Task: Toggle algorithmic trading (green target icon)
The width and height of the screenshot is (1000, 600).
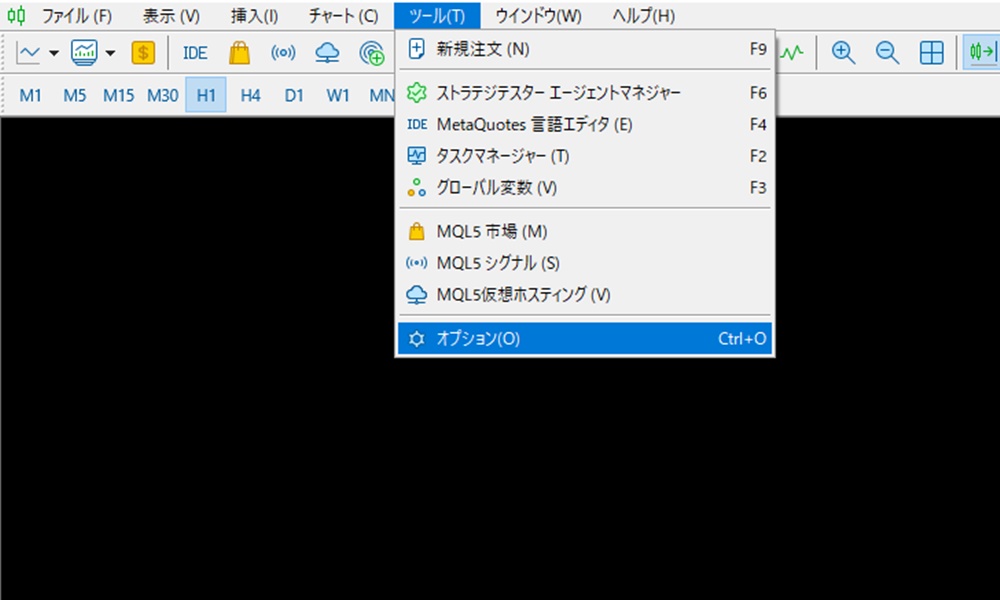Action: [373, 53]
